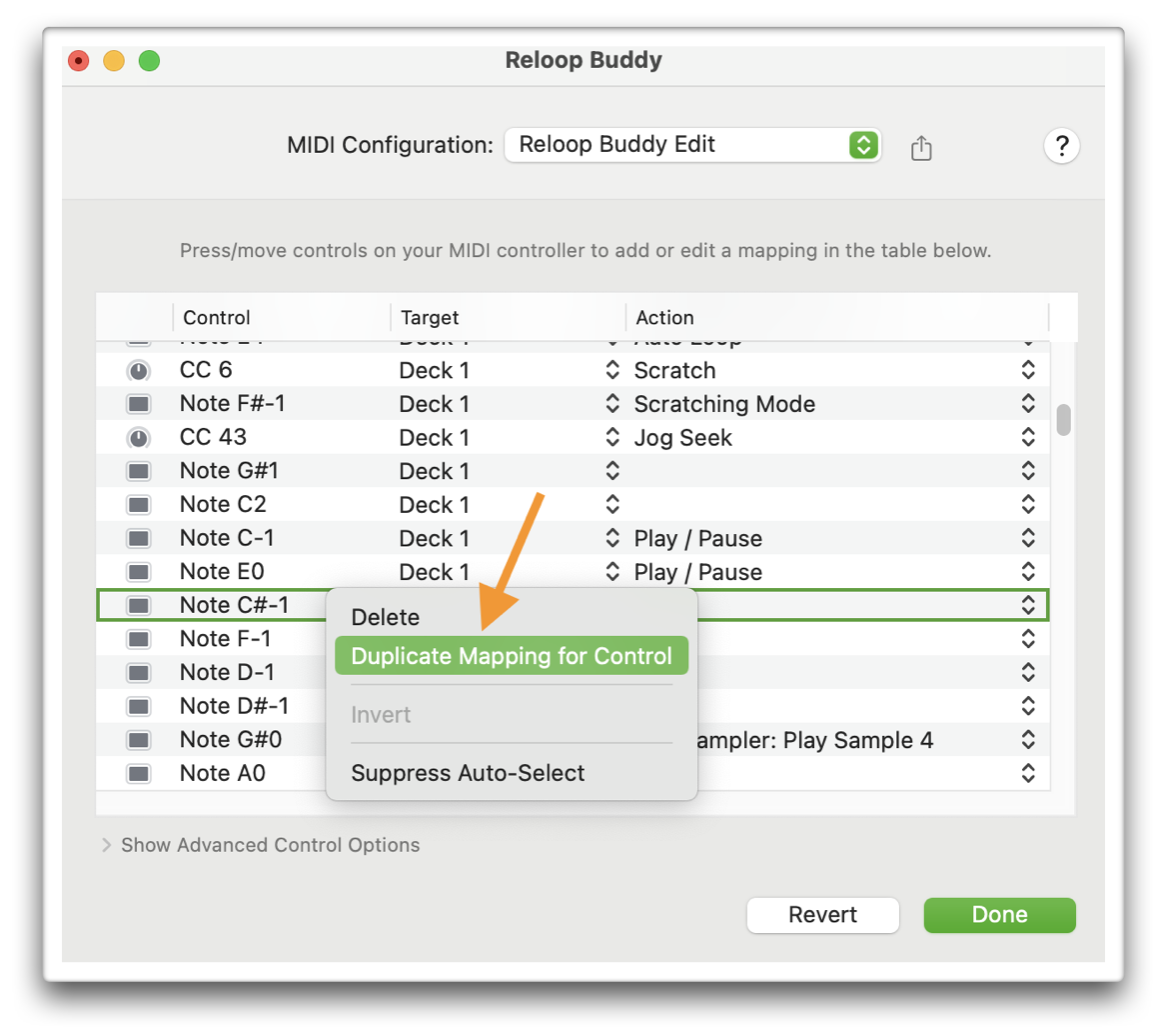This screenshot has width=1168, height=1036.
Task: Open Target dropdown for Note G#1 row
Action: coord(612,470)
